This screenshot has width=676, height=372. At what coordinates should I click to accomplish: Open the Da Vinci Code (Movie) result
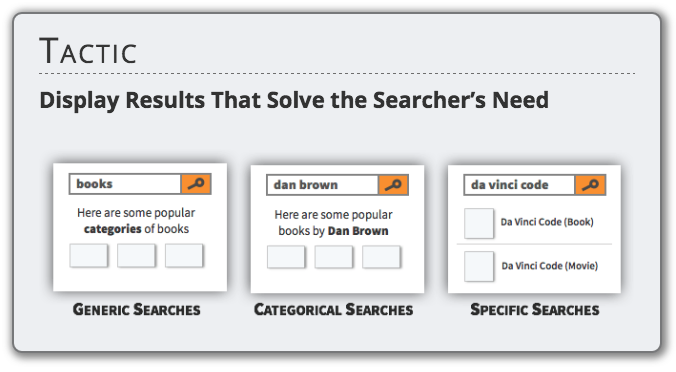click(550, 266)
